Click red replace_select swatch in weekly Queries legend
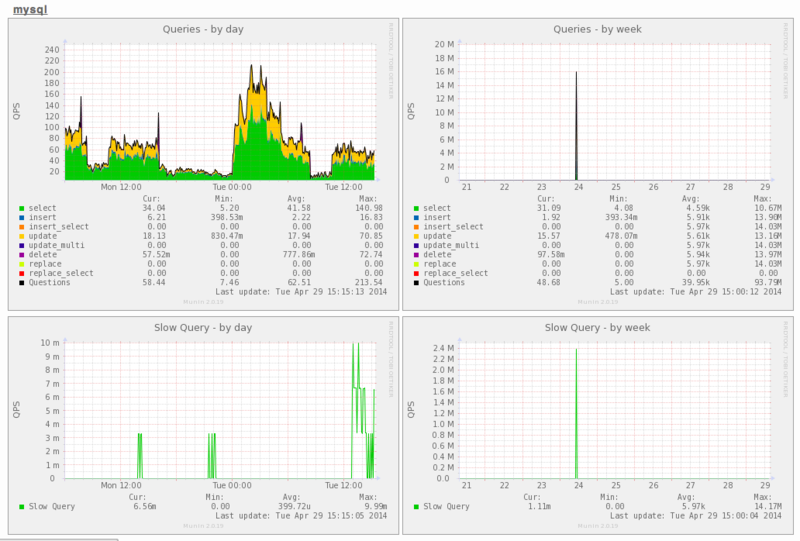 pyautogui.click(x=416, y=274)
